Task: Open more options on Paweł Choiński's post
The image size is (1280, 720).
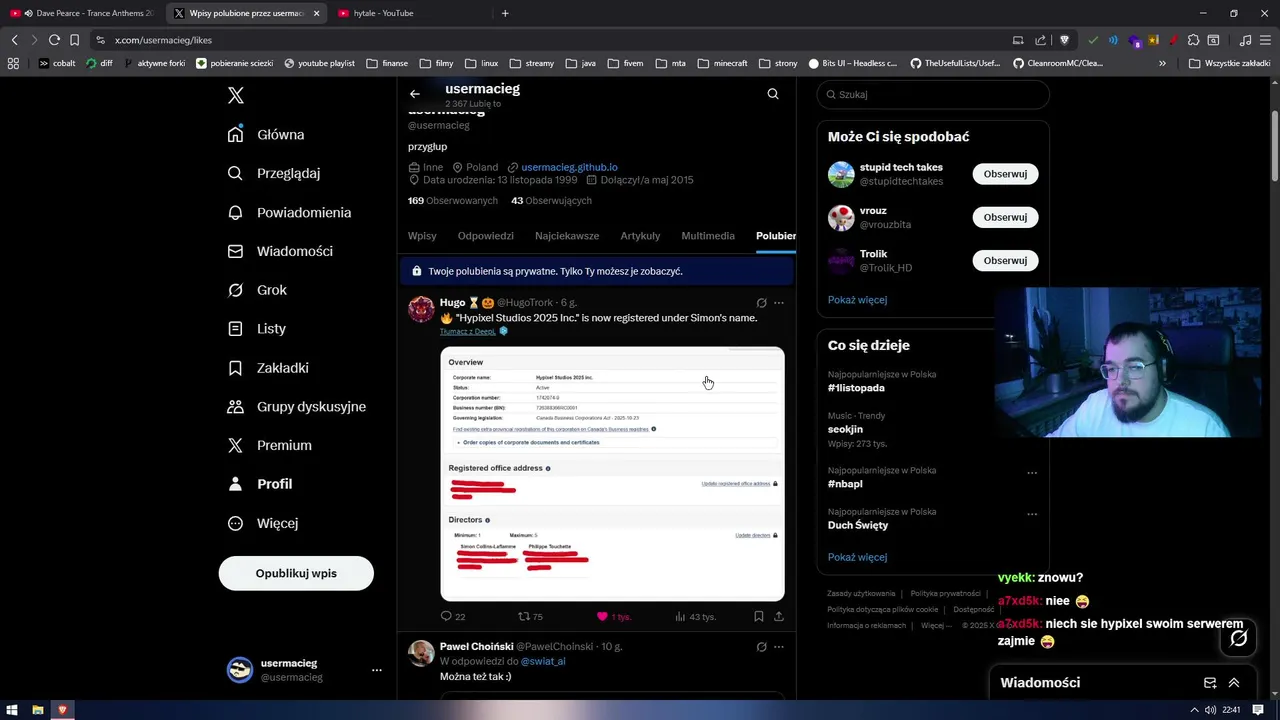Action: coord(779,647)
